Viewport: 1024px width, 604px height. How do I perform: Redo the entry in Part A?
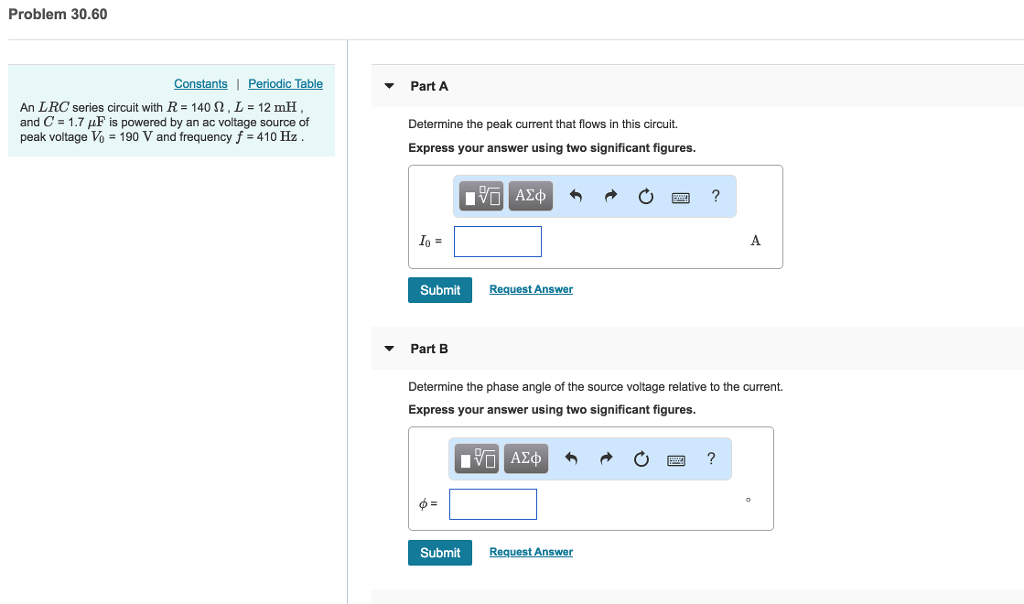pyautogui.click(x=609, y=195)
